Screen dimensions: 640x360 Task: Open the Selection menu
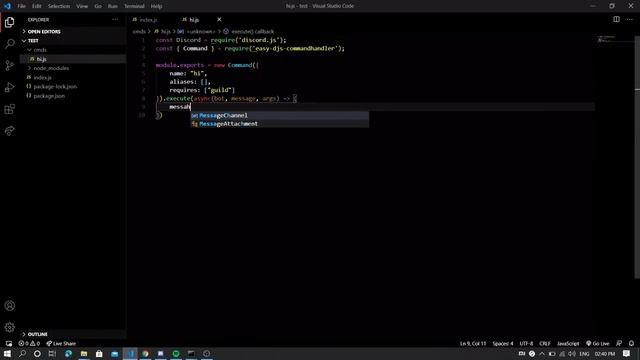point(59,6)
